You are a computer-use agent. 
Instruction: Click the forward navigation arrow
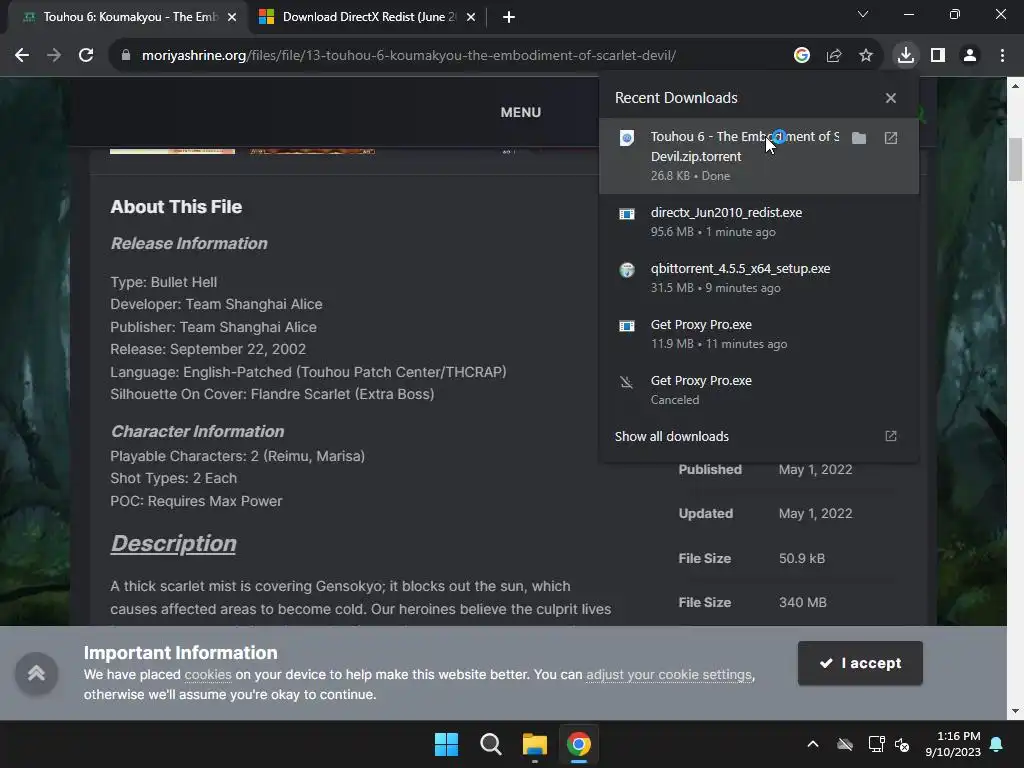(x=54, y=56)
